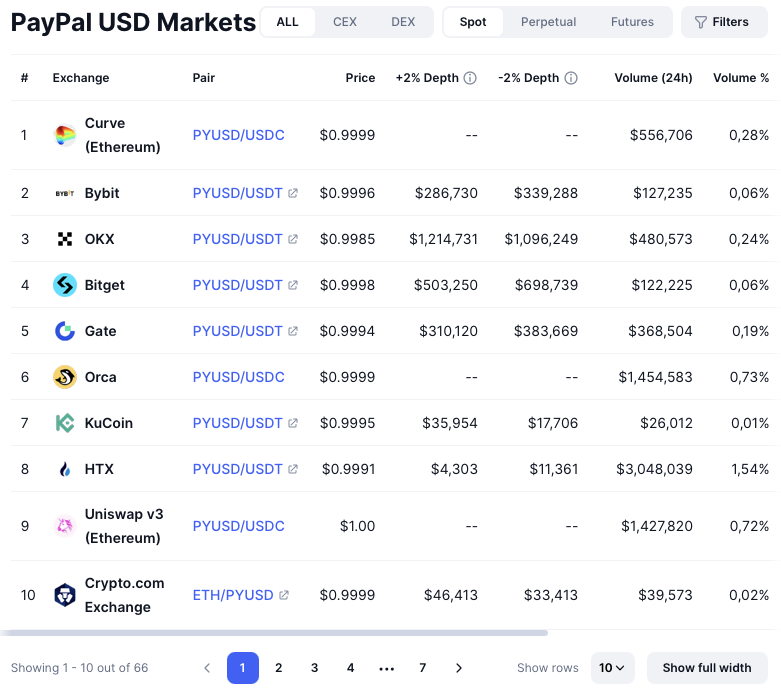Open the Bybit PYUSD/USDT pair link
The width and height of the screenshot is (781, 689).
pos(238,193)
